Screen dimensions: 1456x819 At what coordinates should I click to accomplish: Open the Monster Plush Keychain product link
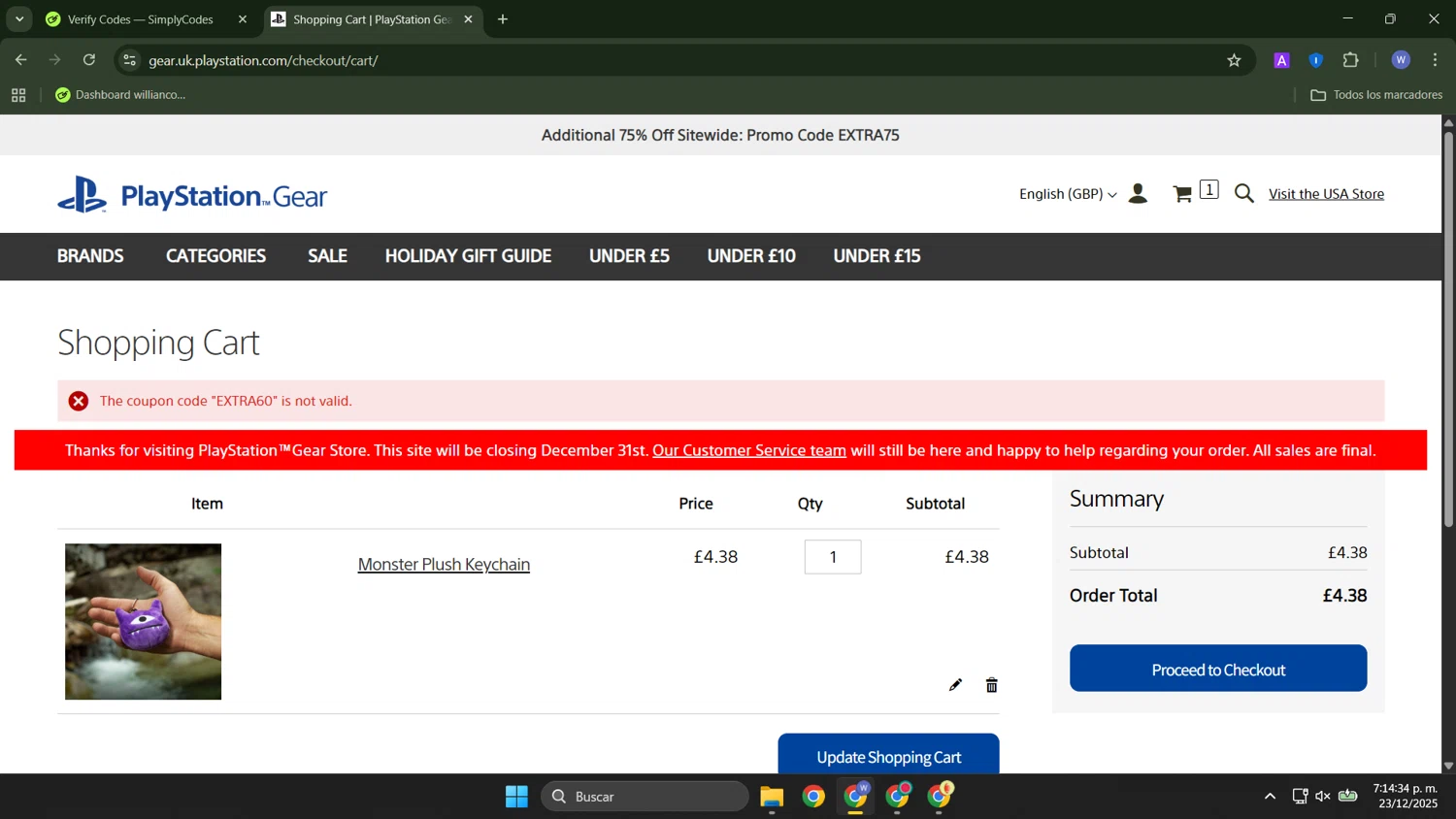[x=444, y=564]
